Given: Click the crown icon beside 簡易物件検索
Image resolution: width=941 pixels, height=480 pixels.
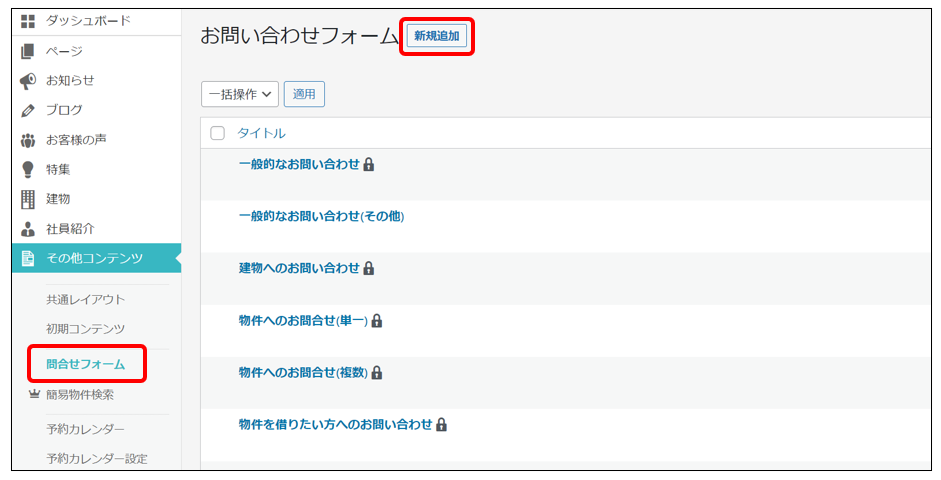Looking at the screenshot, I should pos(33,395).
